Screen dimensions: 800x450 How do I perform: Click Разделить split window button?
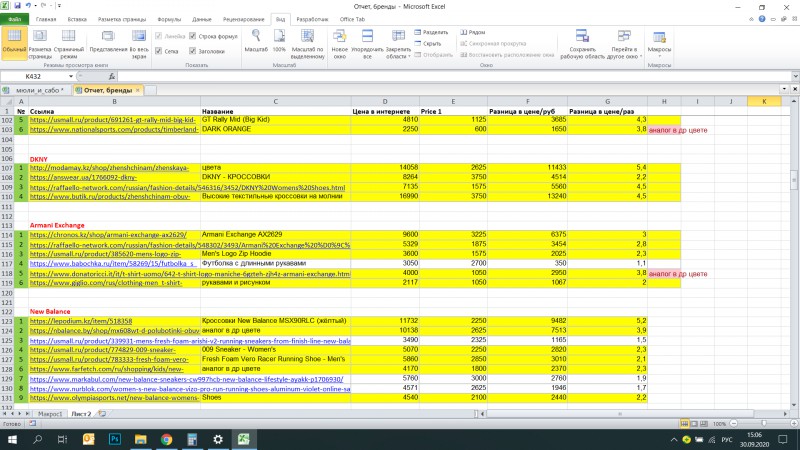tap(431, 32)
